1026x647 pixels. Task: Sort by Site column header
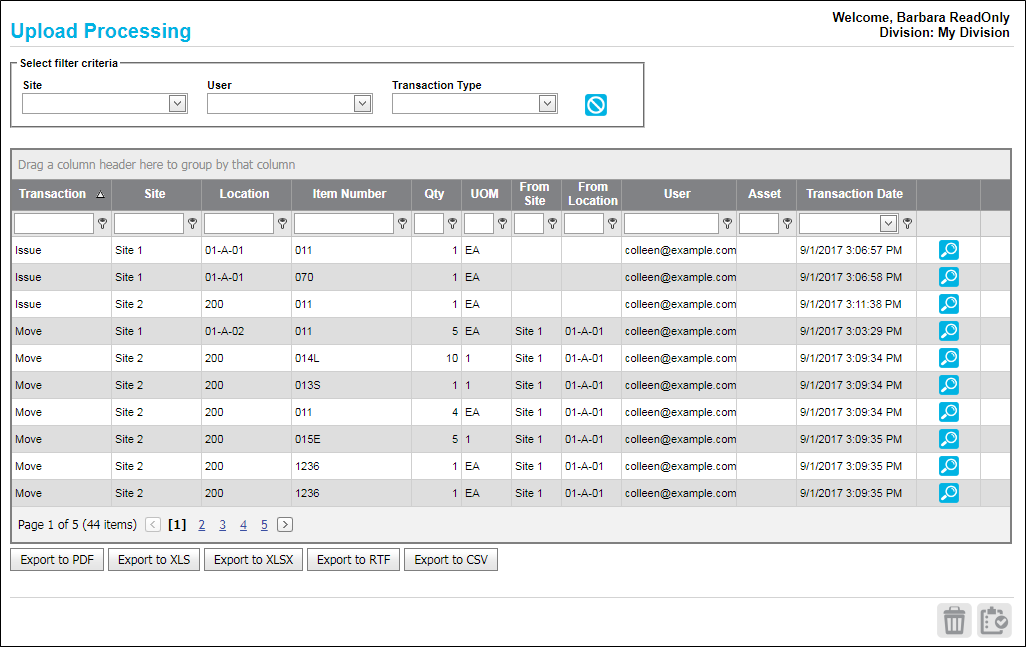click(155, 194)
